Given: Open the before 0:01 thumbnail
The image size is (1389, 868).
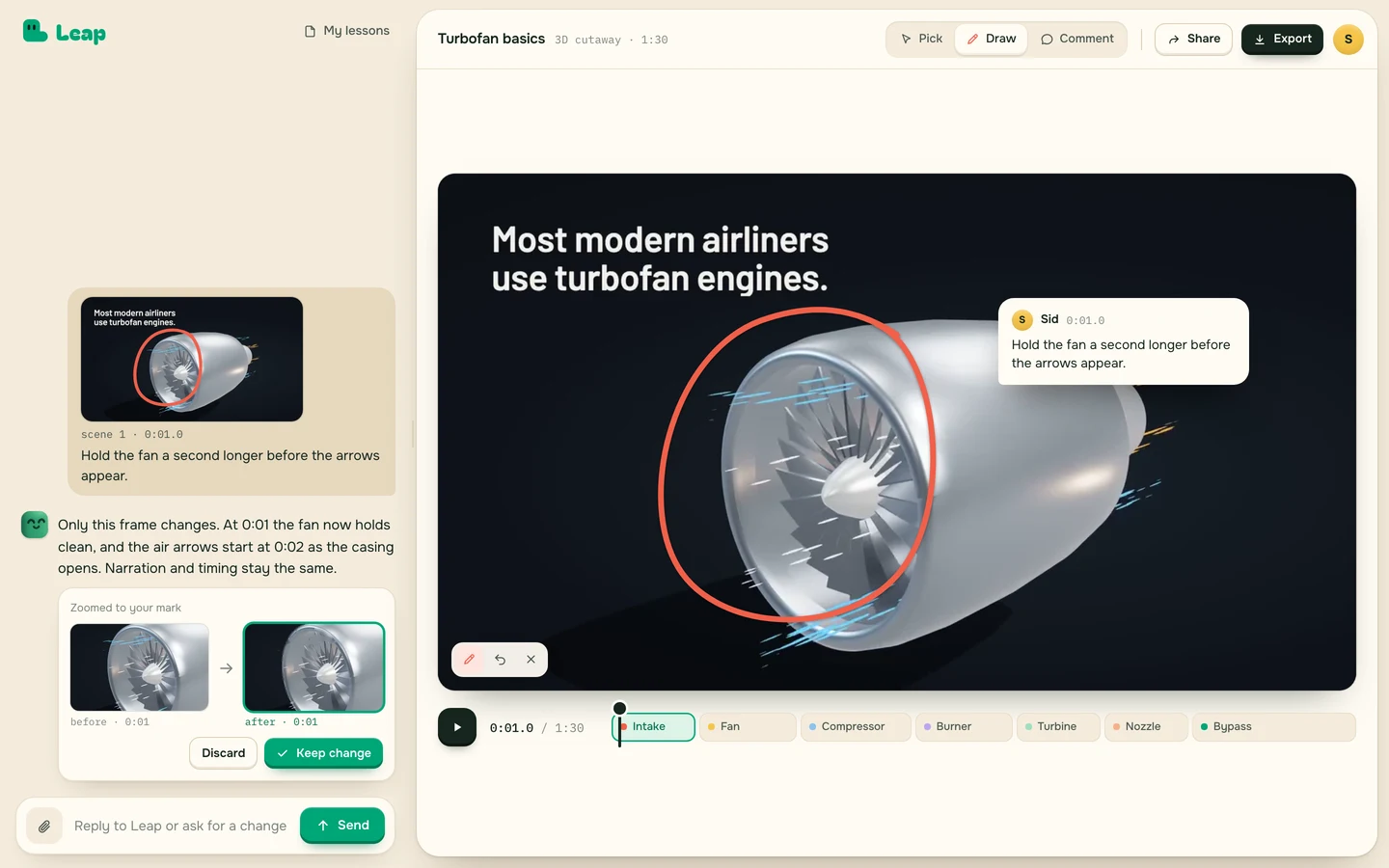Looking at the screenshot, I should [x=140, y=667].
